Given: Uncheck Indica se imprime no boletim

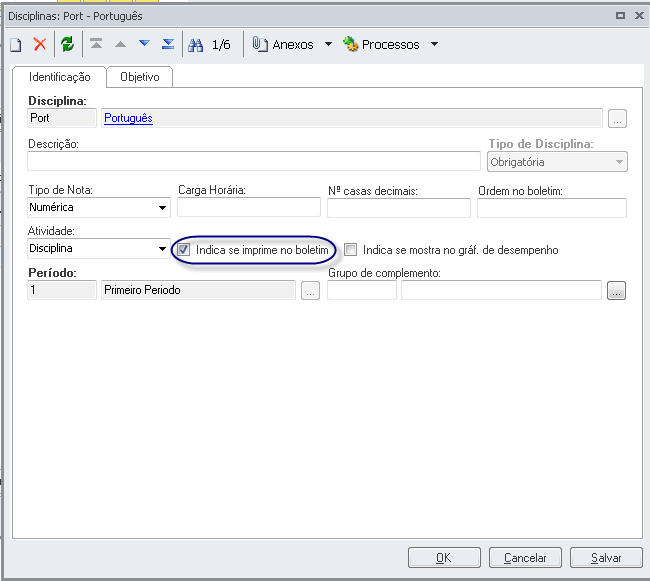Looking at the screenshot, I should pyautogui.click(x=184, y=249).
